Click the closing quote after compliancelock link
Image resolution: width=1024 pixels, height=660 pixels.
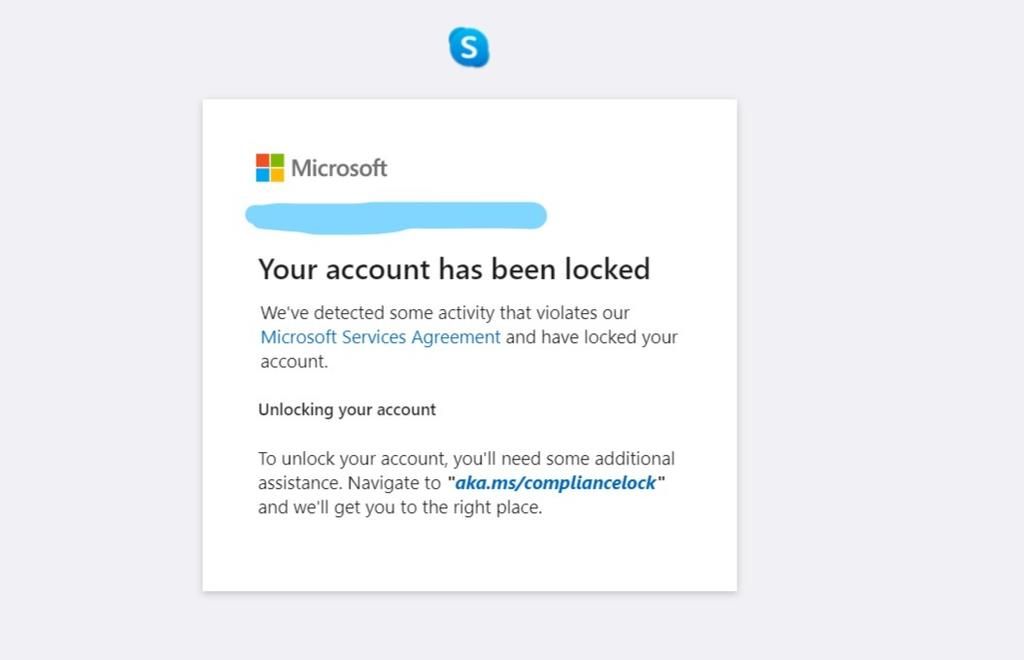(661, 480)
